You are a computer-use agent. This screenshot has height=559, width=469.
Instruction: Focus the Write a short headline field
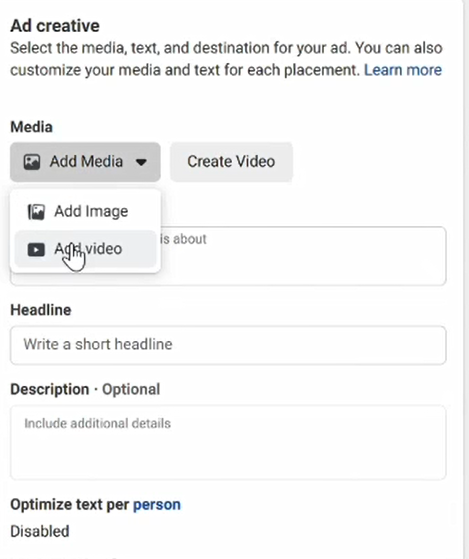228,345
